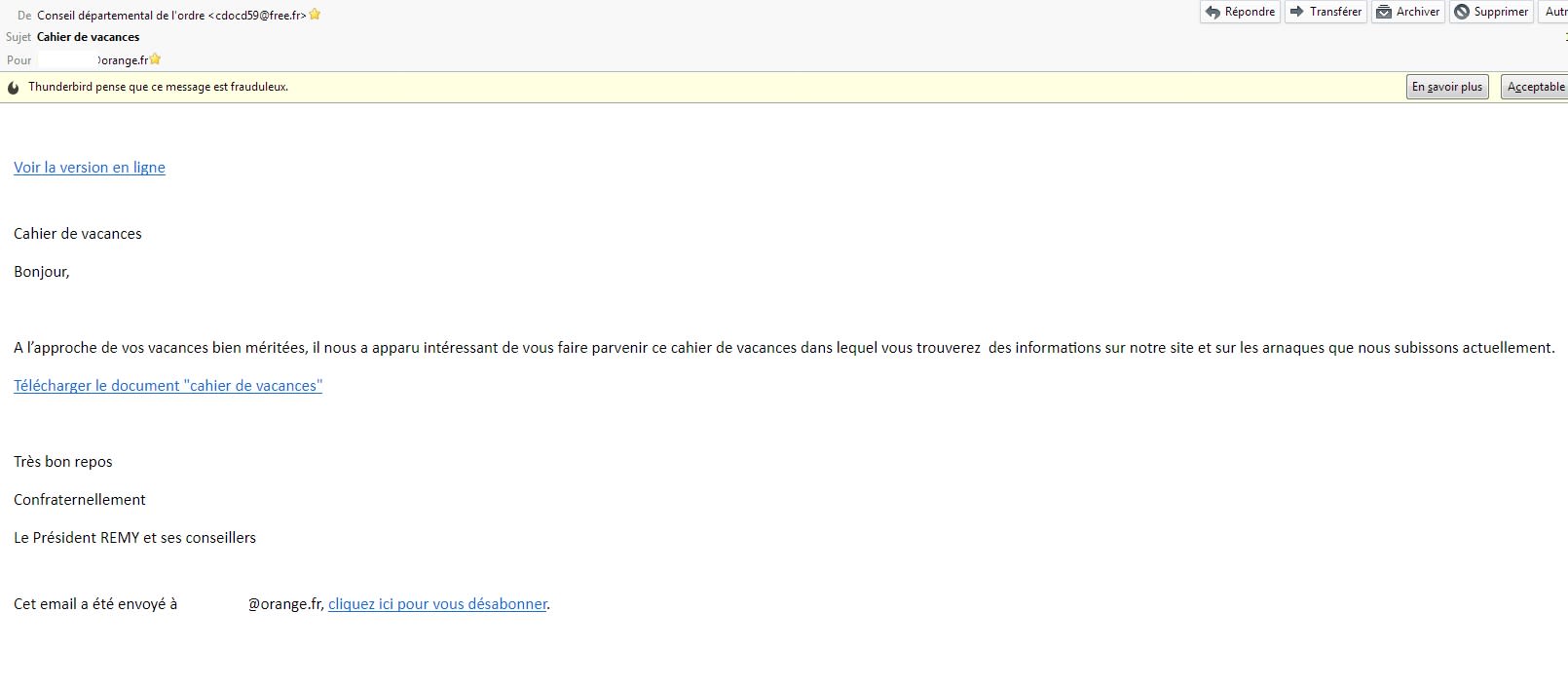
Task: Click the bold subject Cahier de vacances
Action: [88, 37]
